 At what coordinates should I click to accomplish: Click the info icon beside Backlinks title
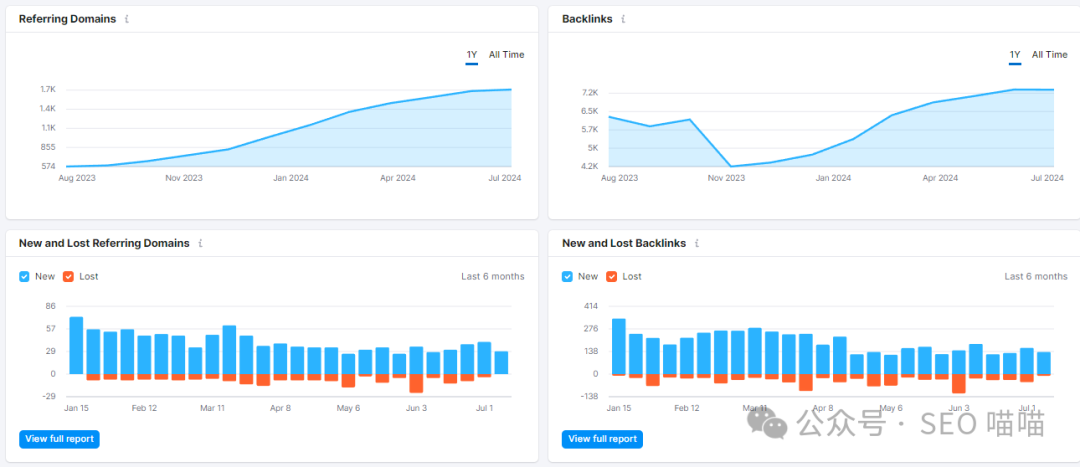click(x=623, y=19)
